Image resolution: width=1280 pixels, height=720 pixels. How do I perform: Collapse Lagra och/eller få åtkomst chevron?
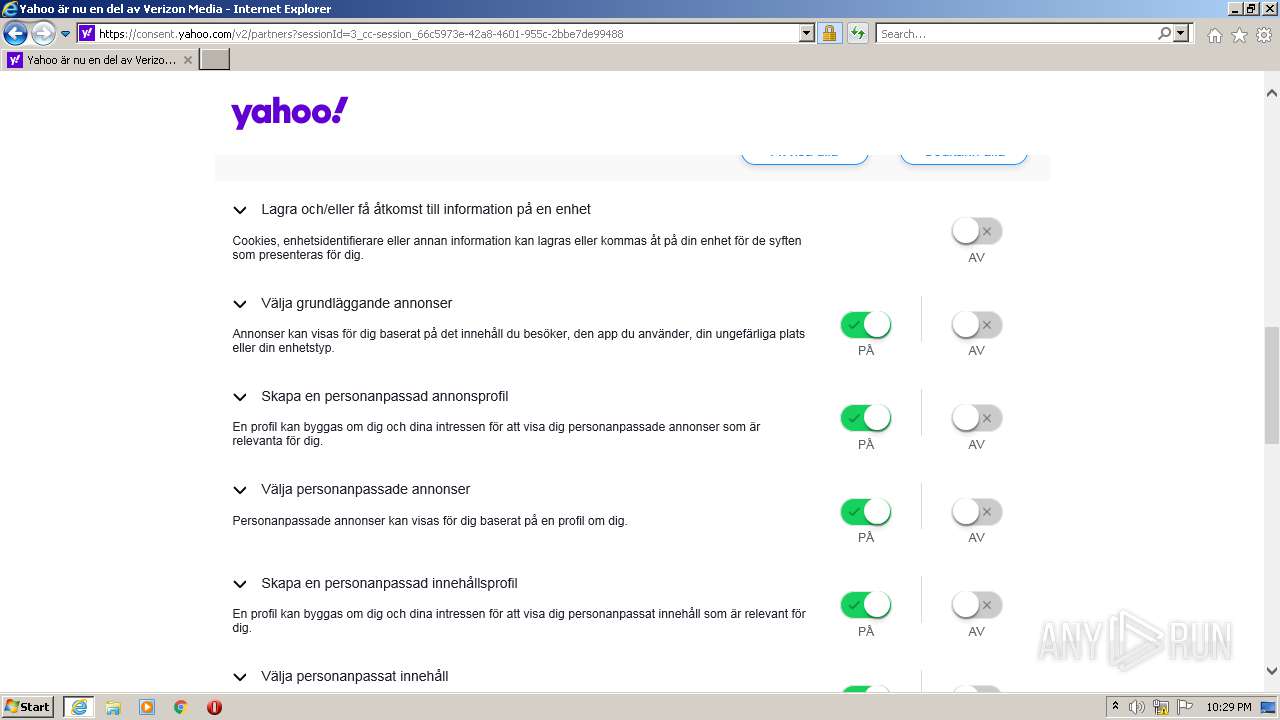click(x=240, y=210)
